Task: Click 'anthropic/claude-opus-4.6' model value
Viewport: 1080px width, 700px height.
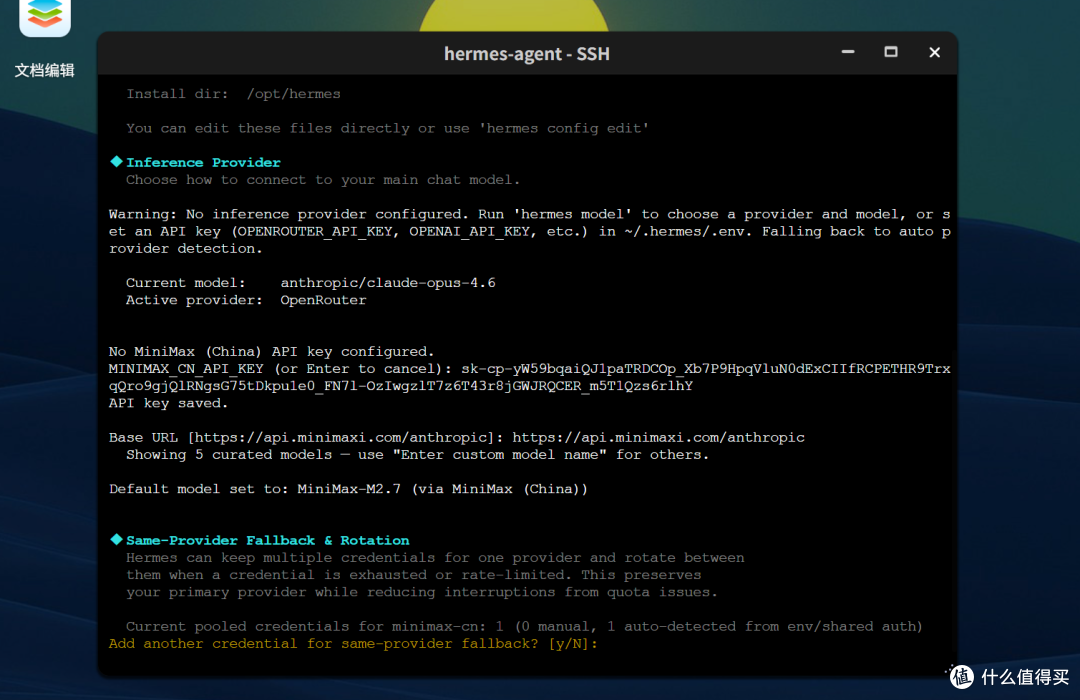Action: click(x=388, y=282)
